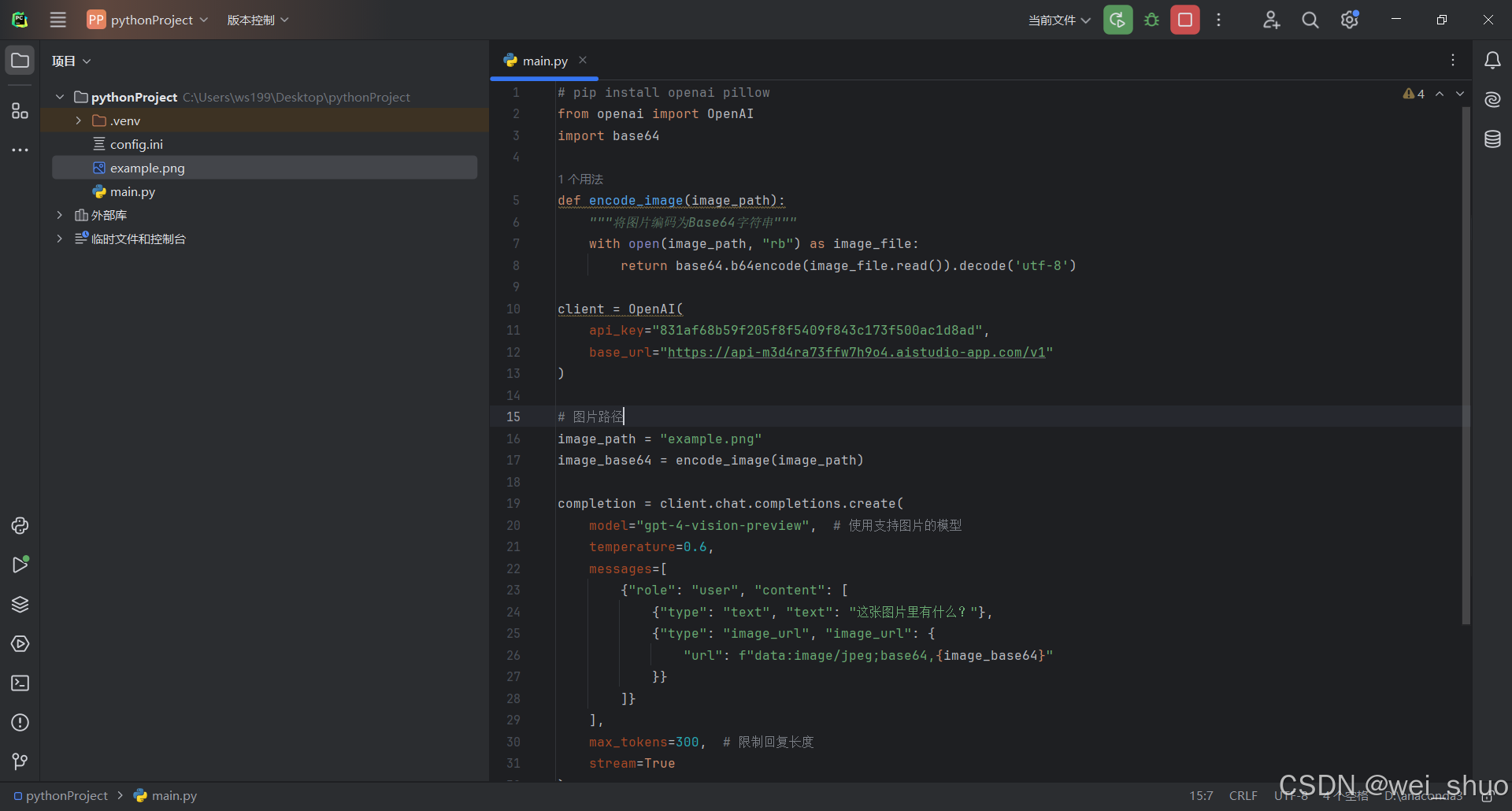
Task: Click line number 20 in gutter
Action: (x=513, y=525)
